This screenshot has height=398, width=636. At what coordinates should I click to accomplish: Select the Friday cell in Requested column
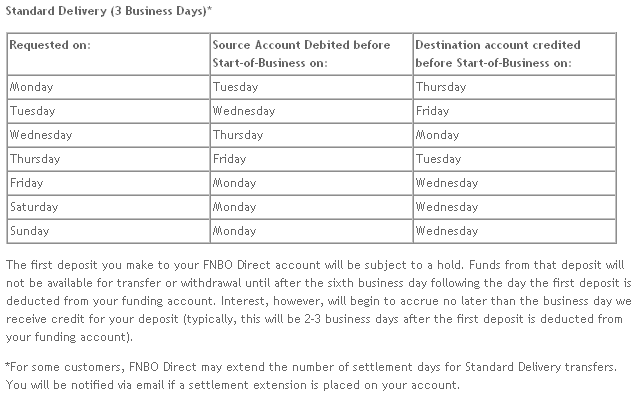(x=108, y=183)
